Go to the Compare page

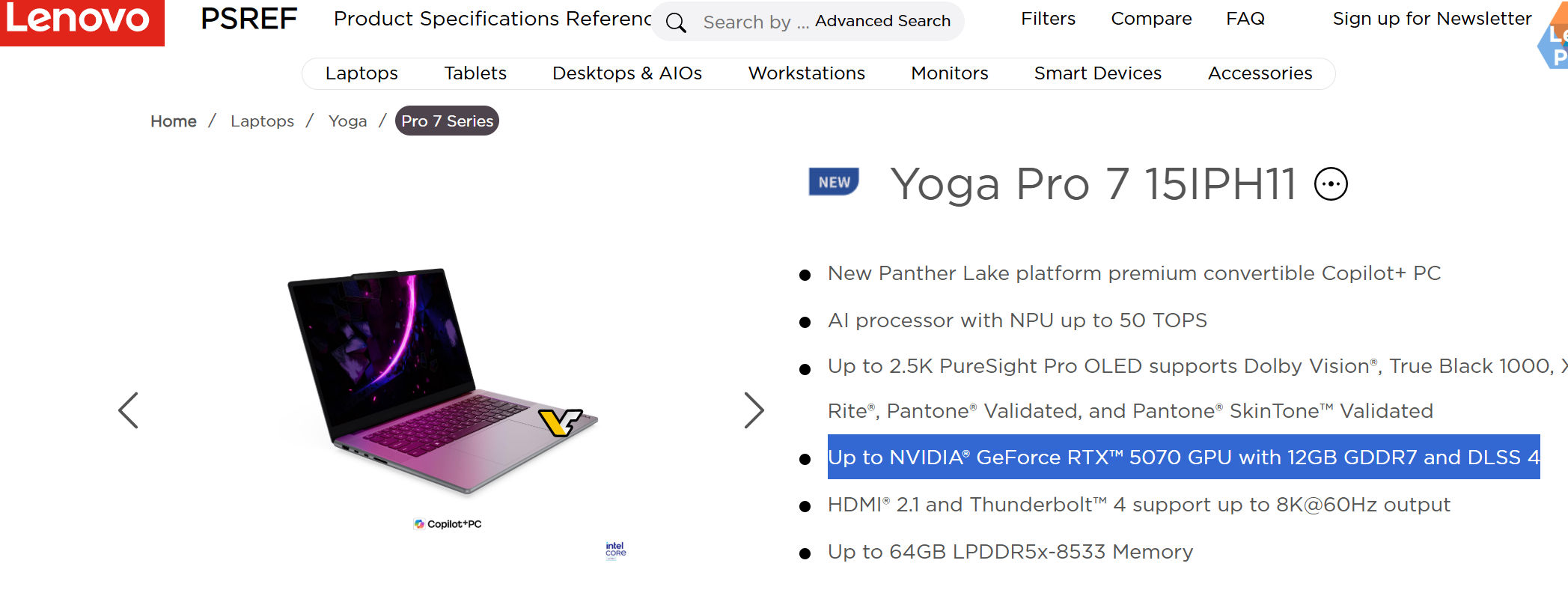[1151, 19]
